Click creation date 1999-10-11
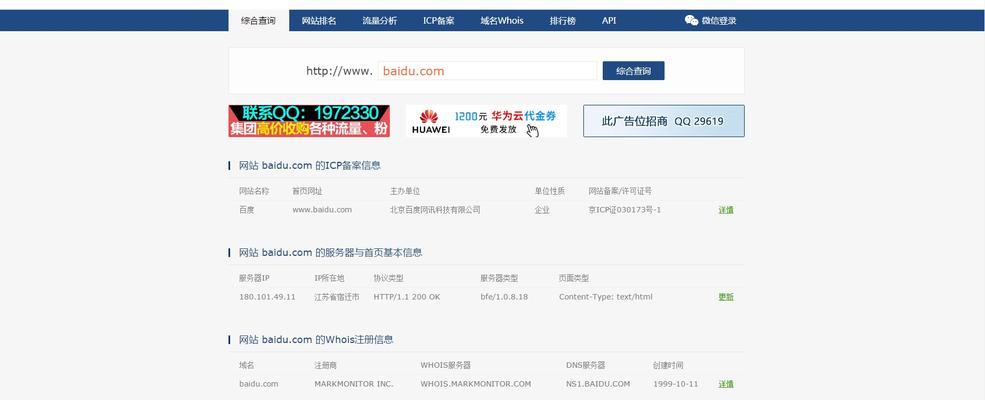 (x=675, y=384)
